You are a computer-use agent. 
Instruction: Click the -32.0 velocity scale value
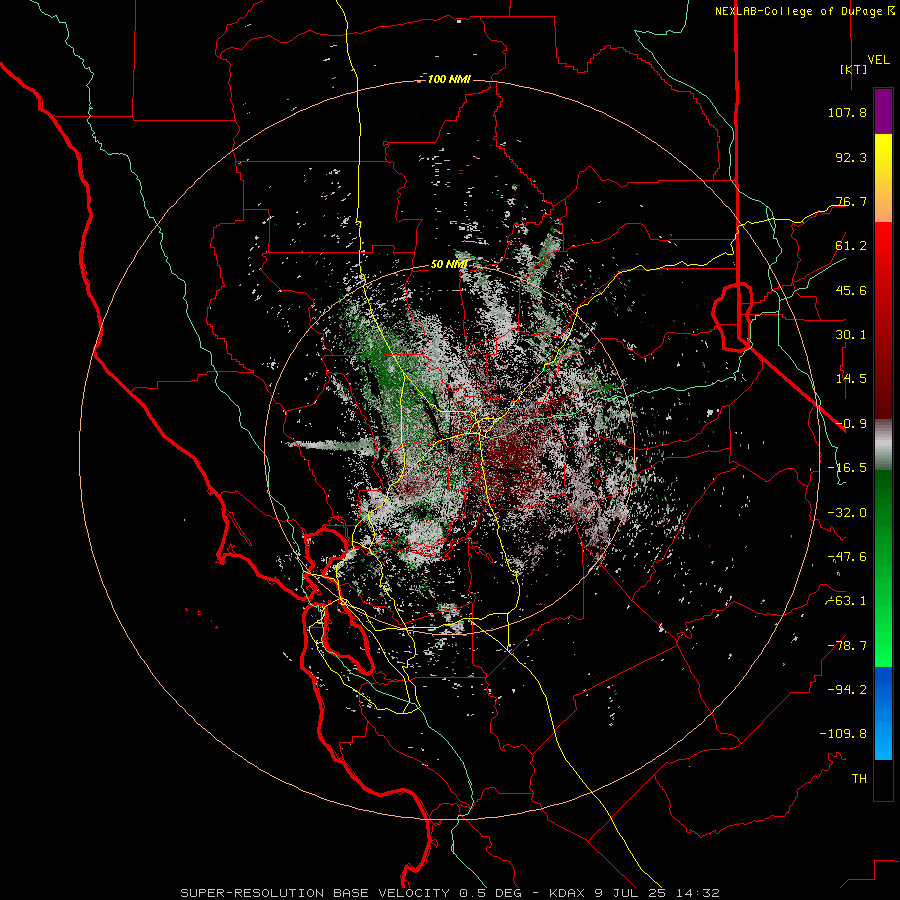[x=847, y=513]
